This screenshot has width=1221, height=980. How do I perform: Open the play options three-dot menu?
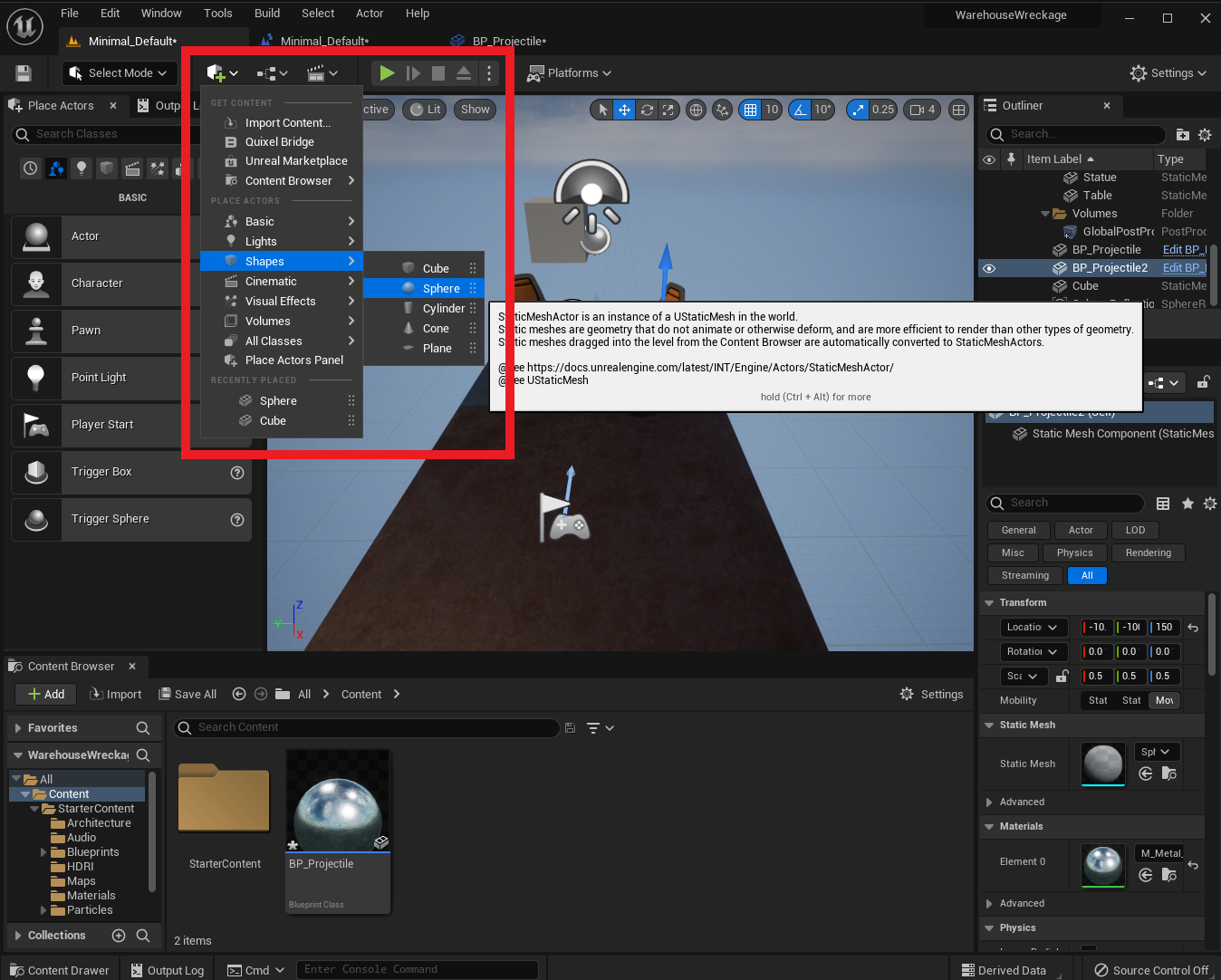click(x=489, y=73)
